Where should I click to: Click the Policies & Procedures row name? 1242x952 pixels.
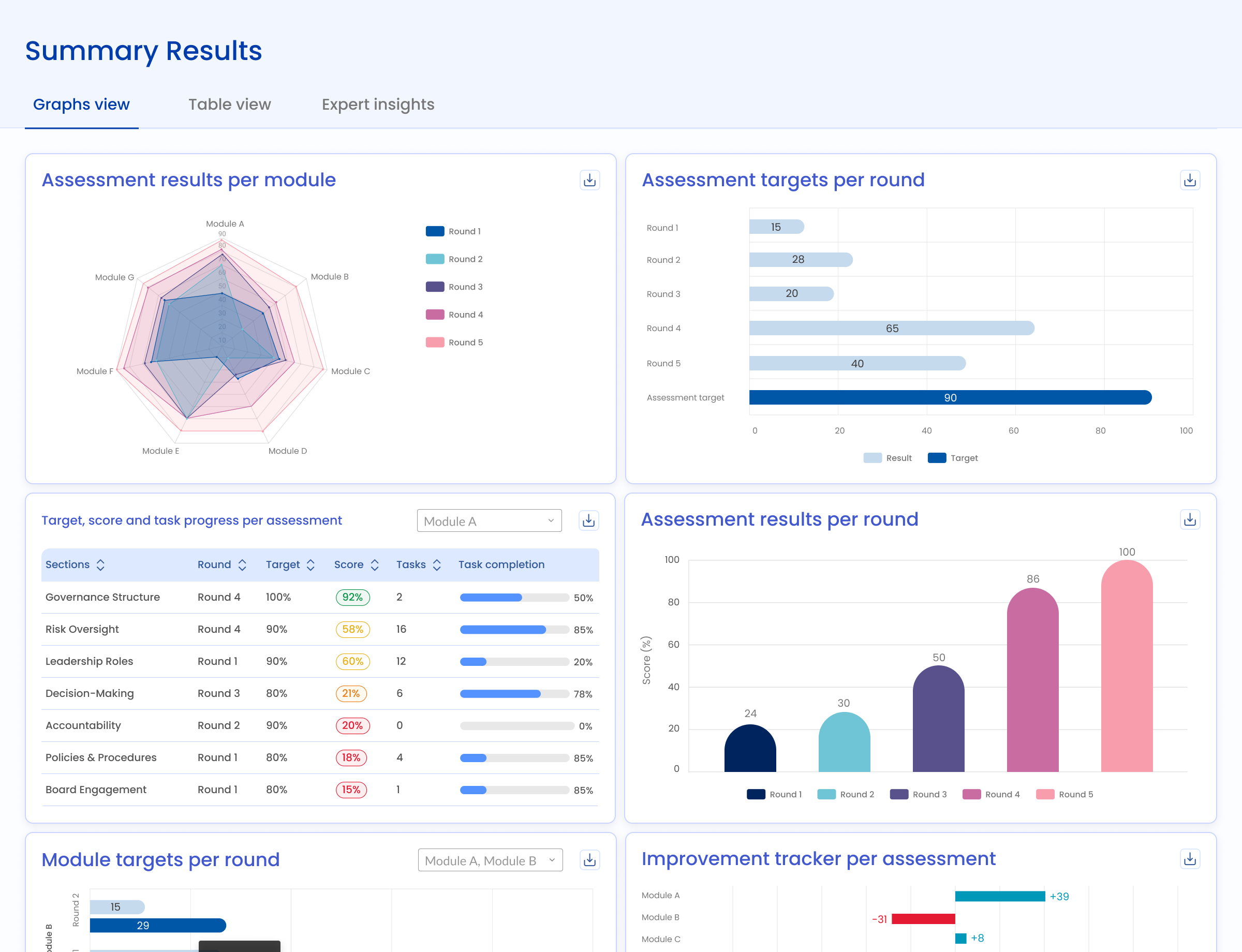tap(101, 757)
